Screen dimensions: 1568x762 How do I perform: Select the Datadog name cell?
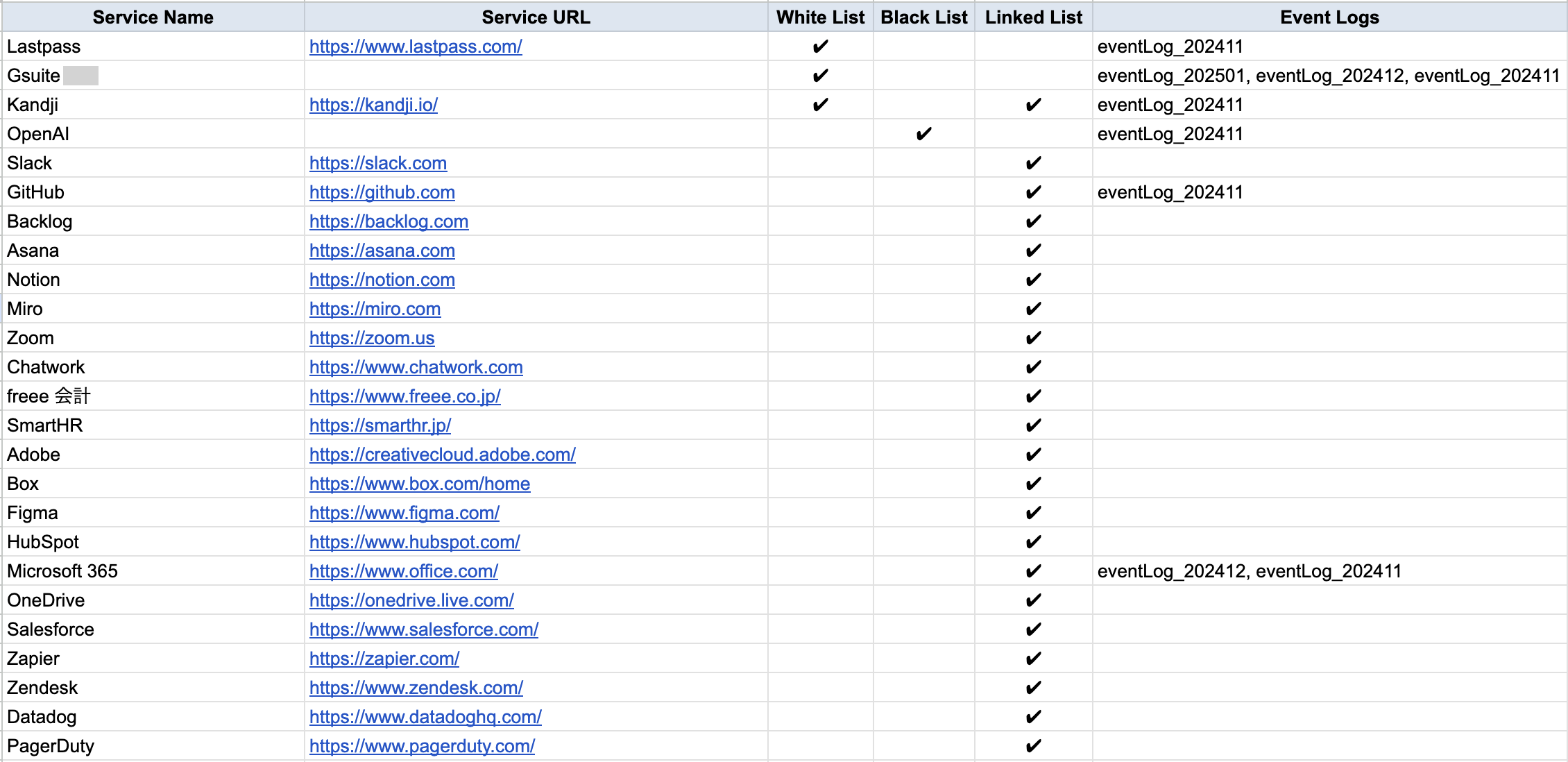click(153, 717)
